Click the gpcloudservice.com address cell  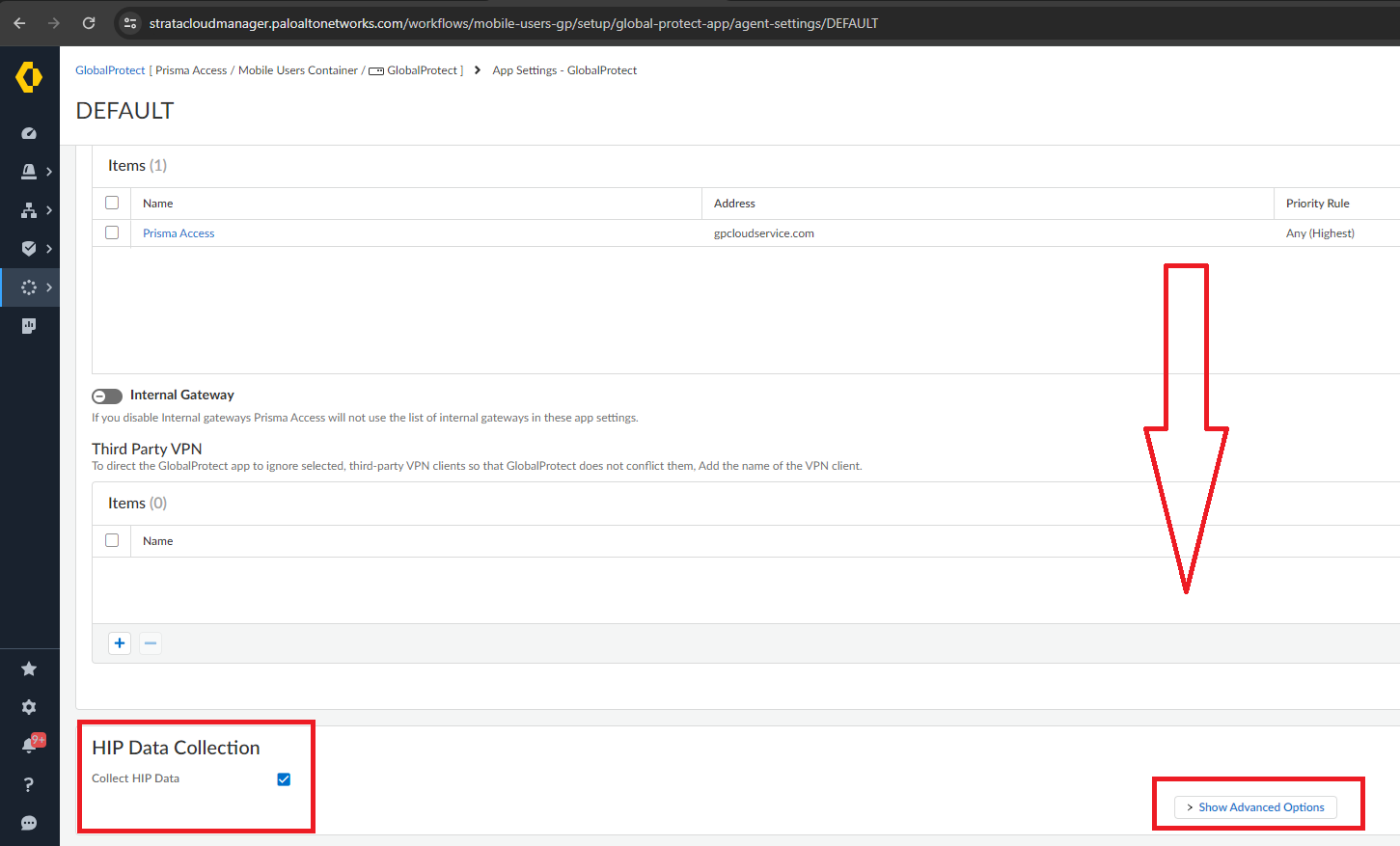tap(764, 233)
